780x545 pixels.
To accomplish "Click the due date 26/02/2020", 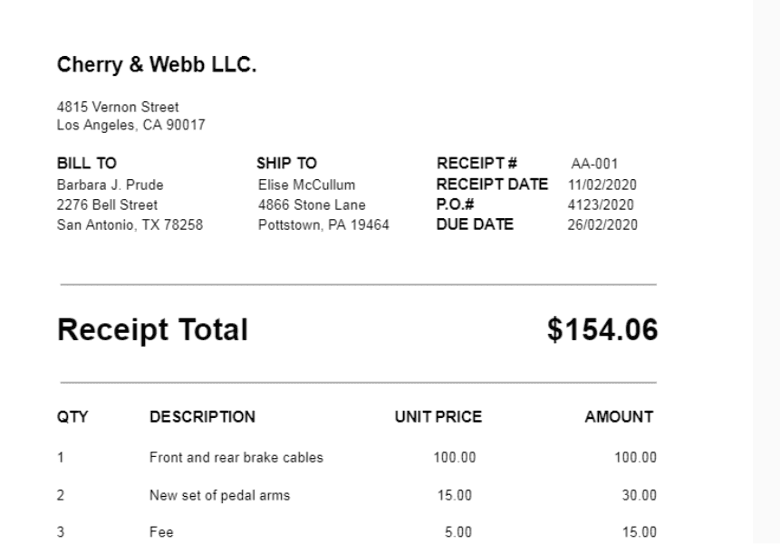I will pyautogui.click(x=602, y=225).
